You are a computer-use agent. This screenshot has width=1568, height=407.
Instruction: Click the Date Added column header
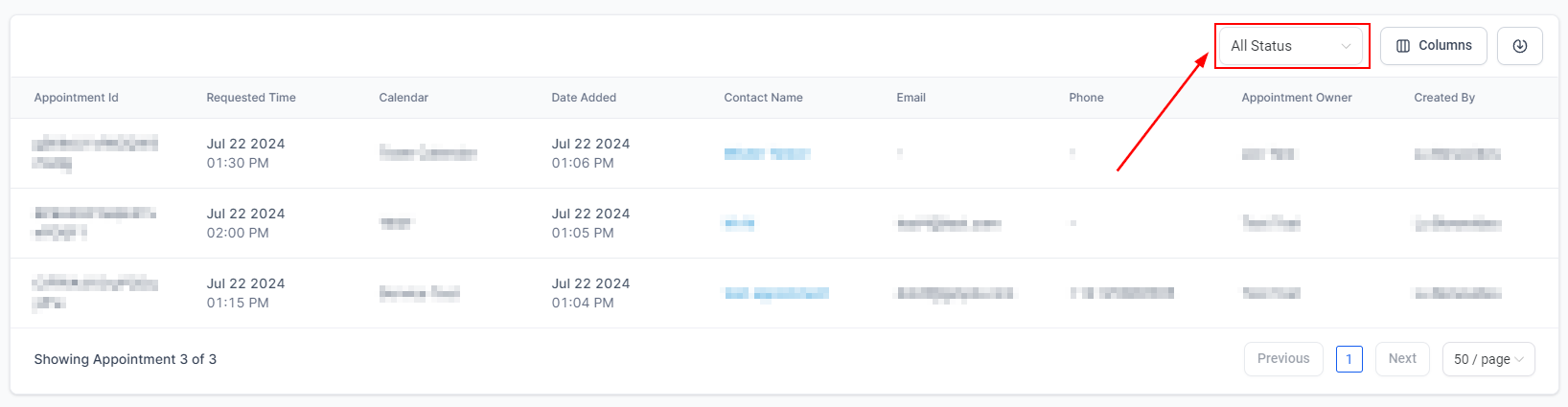pyautogui.click(x=584, y=98)
